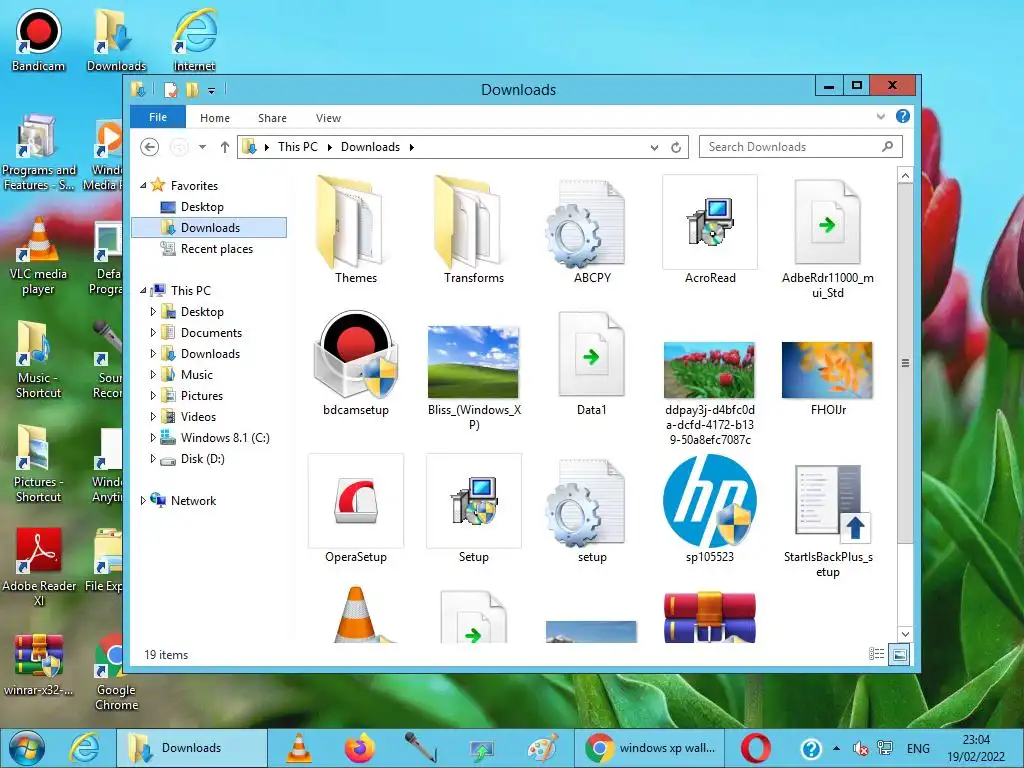Viewport: 1024px width, 768px height.
Task: Select the capitalized Setup installer icon
Action: click(473, 509)
